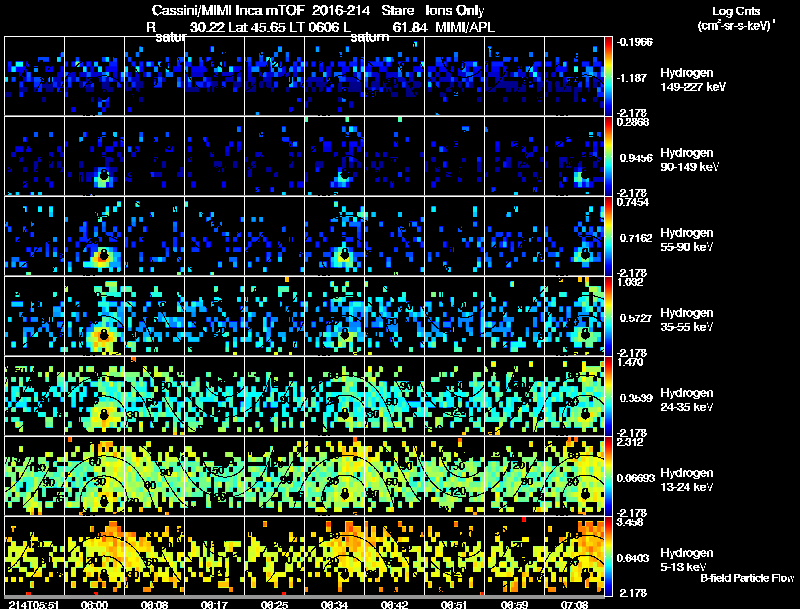Click the '0.7162' colorbar value
The height and width of the screenshot is (609, 800).
(636, 238)
